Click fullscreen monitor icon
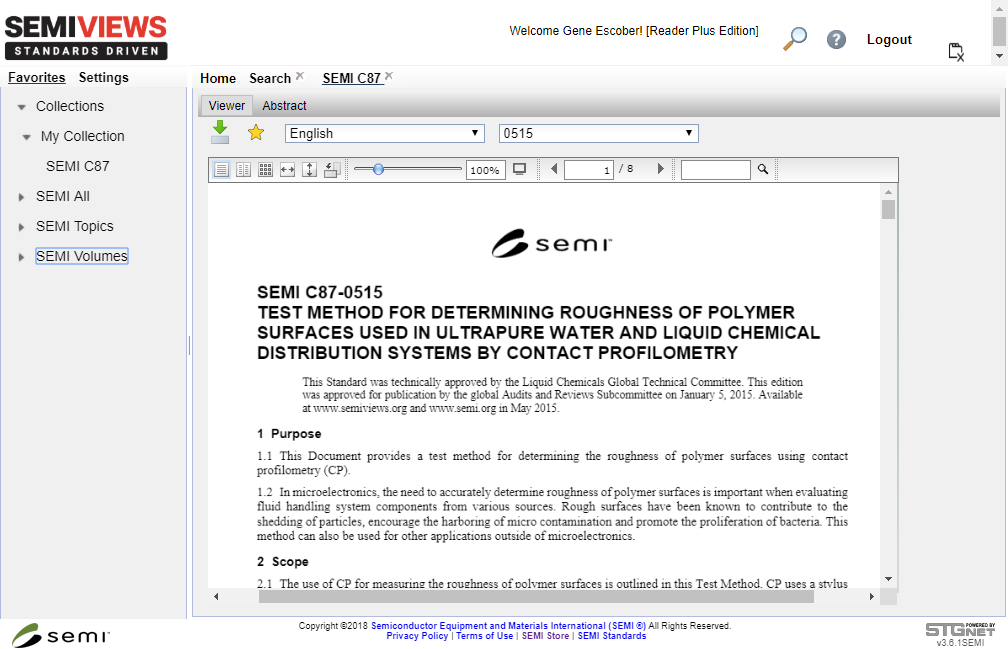The height and width of the screenshot is (649, 1008). (519, 169)
